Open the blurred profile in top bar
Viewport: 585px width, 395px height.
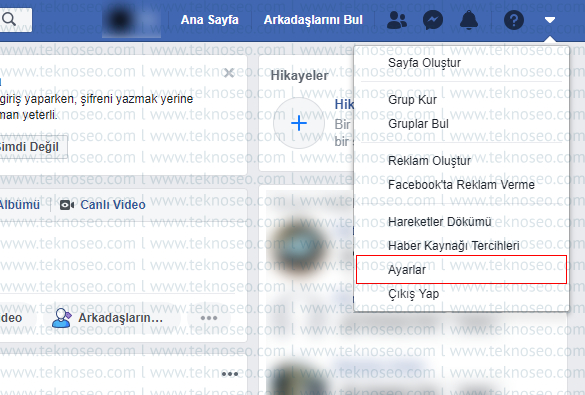click(131, 20)
